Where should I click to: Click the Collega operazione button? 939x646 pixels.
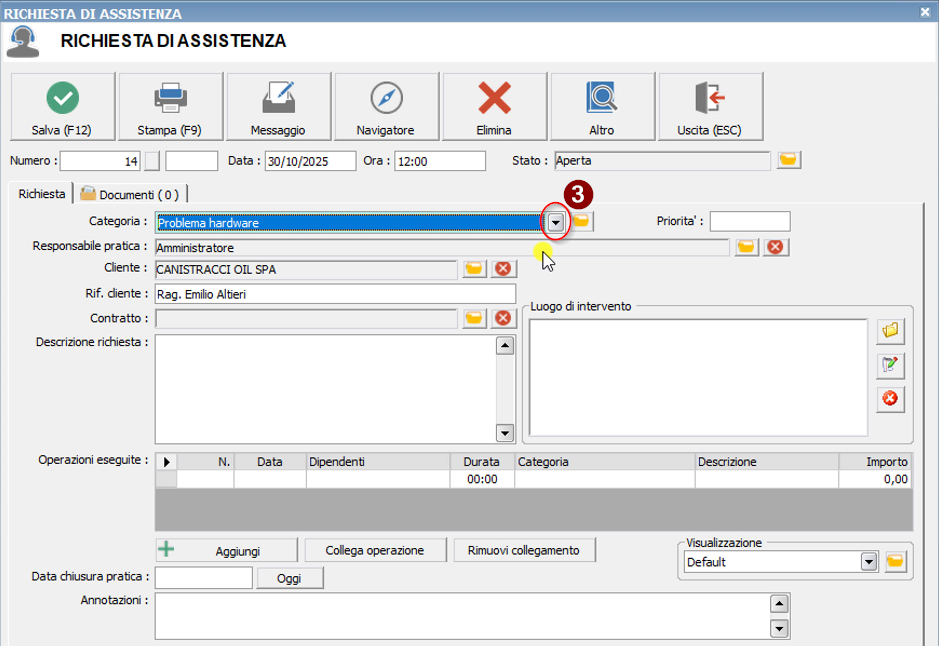coord(375,550)
